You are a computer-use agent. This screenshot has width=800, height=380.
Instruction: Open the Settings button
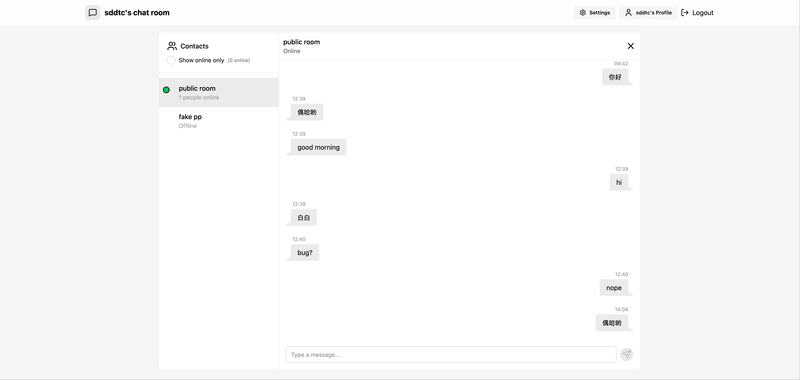[x=594, y=13]
